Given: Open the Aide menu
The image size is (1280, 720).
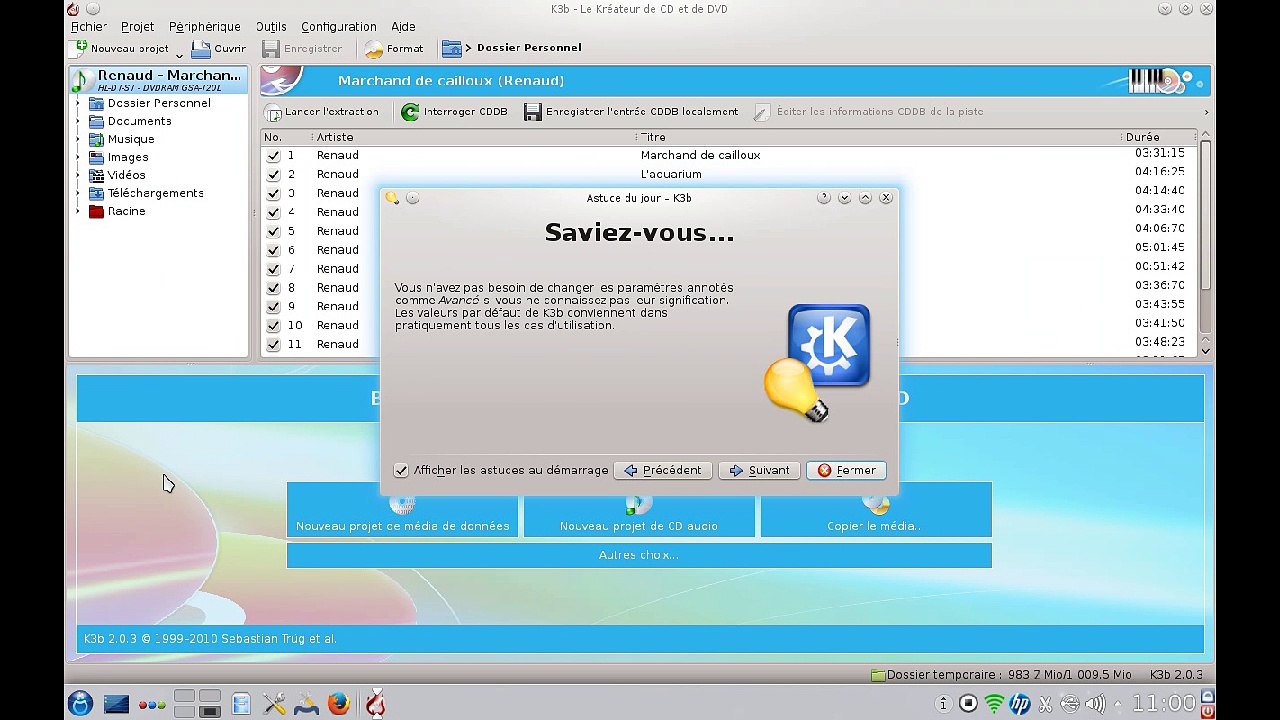Looking at the screenshot, I should pyautogui.click(x=403, y=27).
